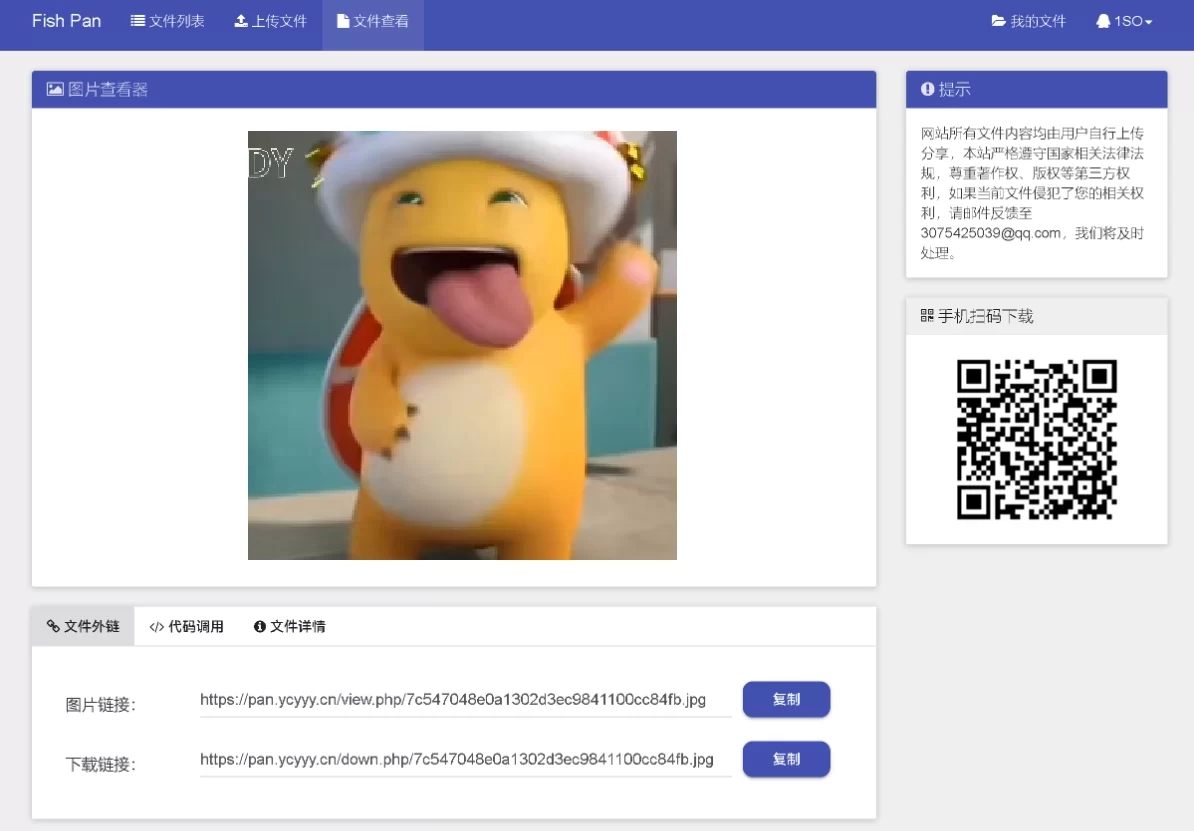Open the 文件列表 nav item
The height and width of the screenshot is (831, 1194).
(x=168, y=21)
